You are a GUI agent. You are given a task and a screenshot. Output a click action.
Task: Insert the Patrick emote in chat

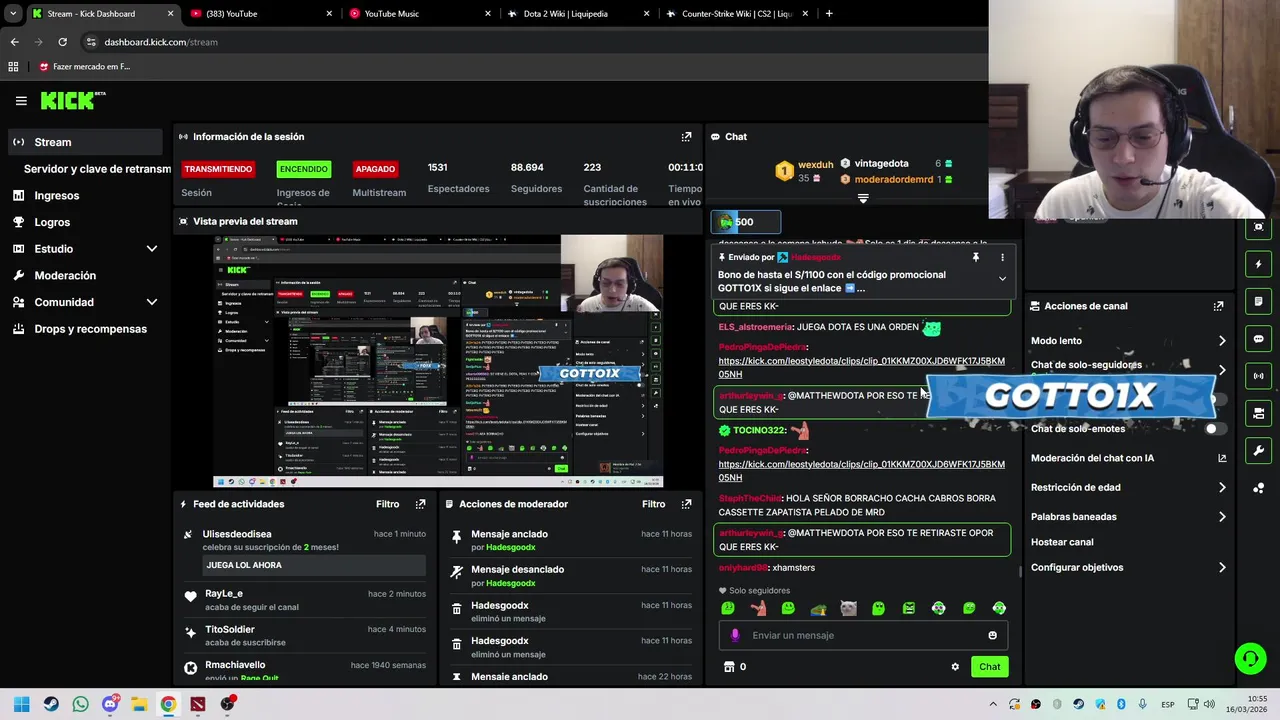click(x=758, y=608)
